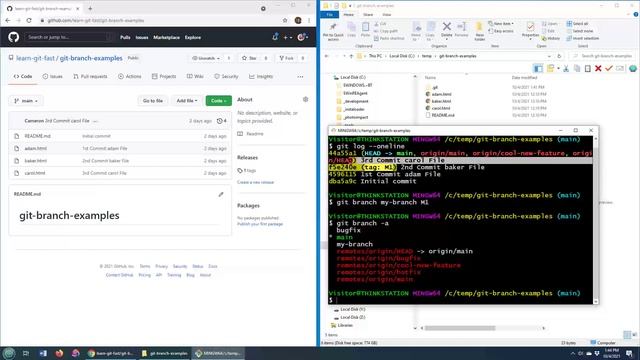
Task: Click New folder in the Explorer ribbon
Action: coord(480,31)
